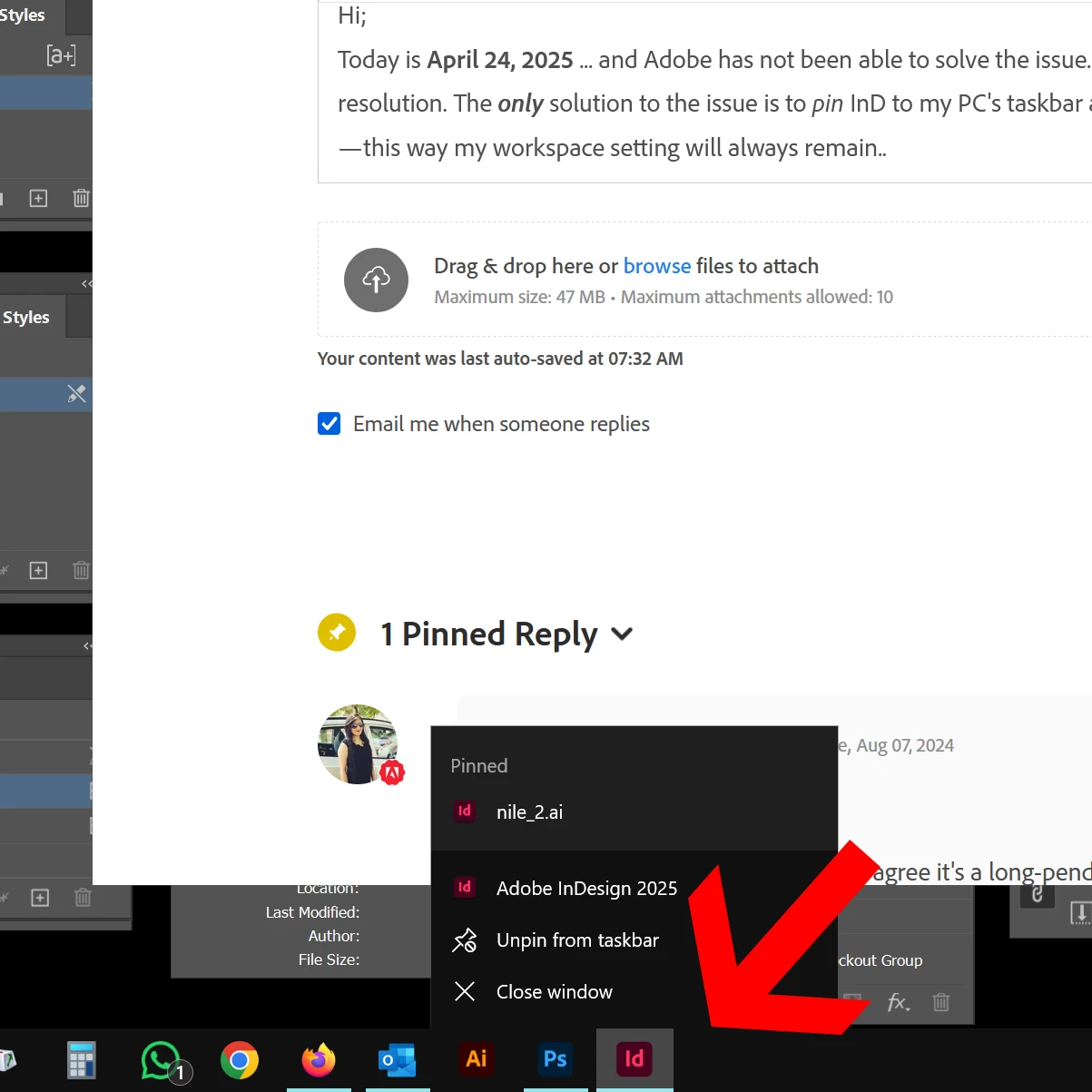
Task: Click the auto-saved at 07:32 AM notice
Action: tap(500, 359)
